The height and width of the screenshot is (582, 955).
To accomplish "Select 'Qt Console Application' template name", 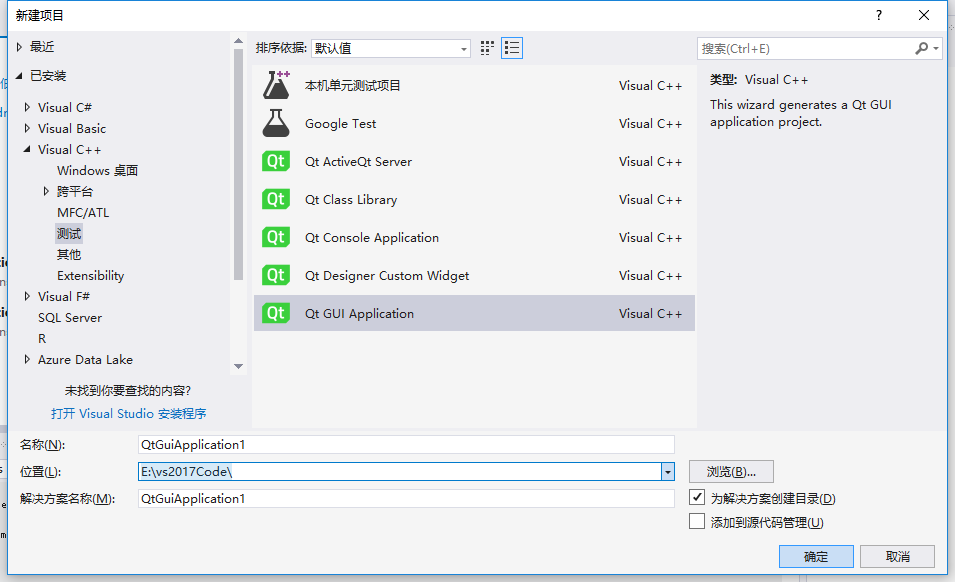I will pos(372,237).
